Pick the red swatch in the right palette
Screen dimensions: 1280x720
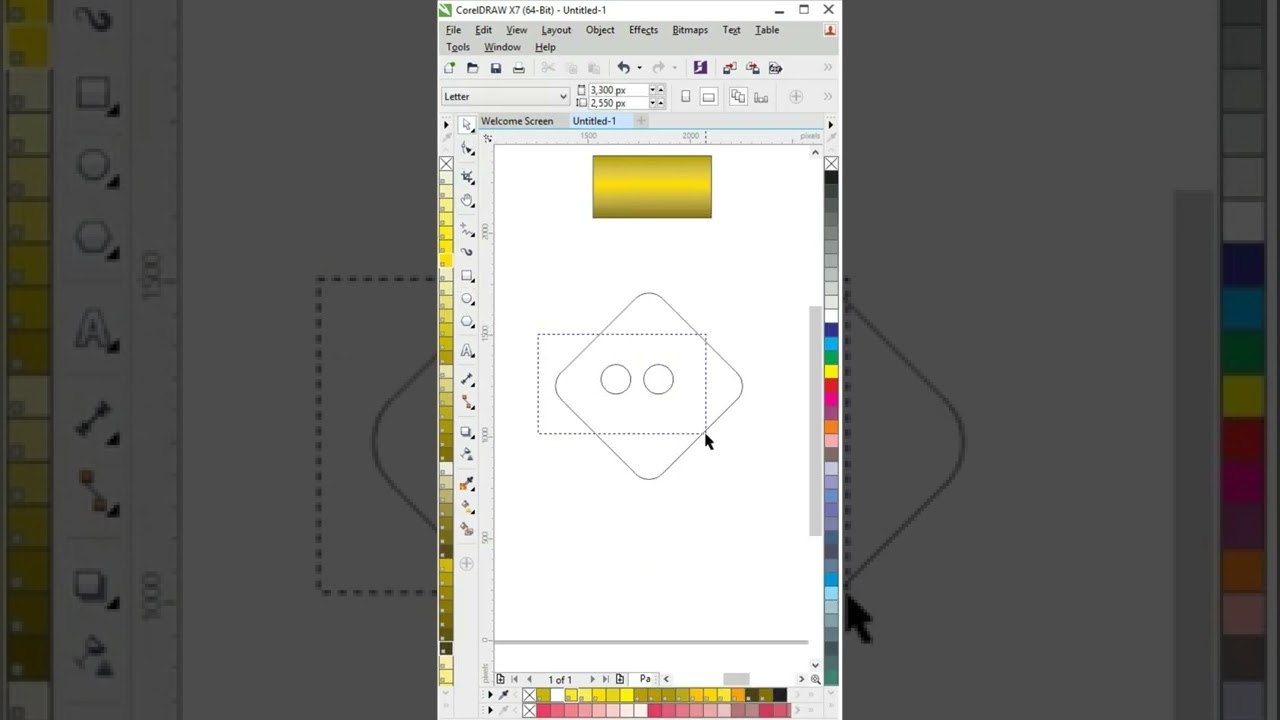click(831, 386)
